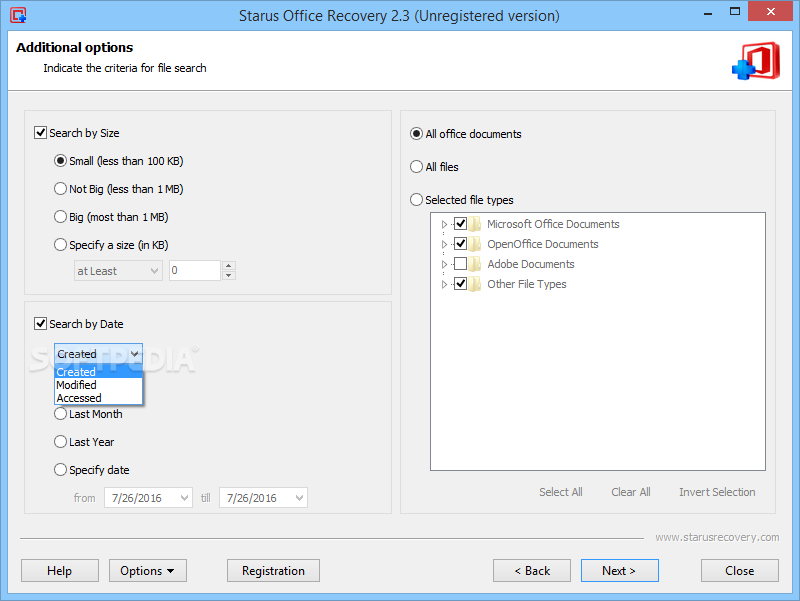800x601 pixels.
Task: Click the Help button
Action: coord(60,570)
